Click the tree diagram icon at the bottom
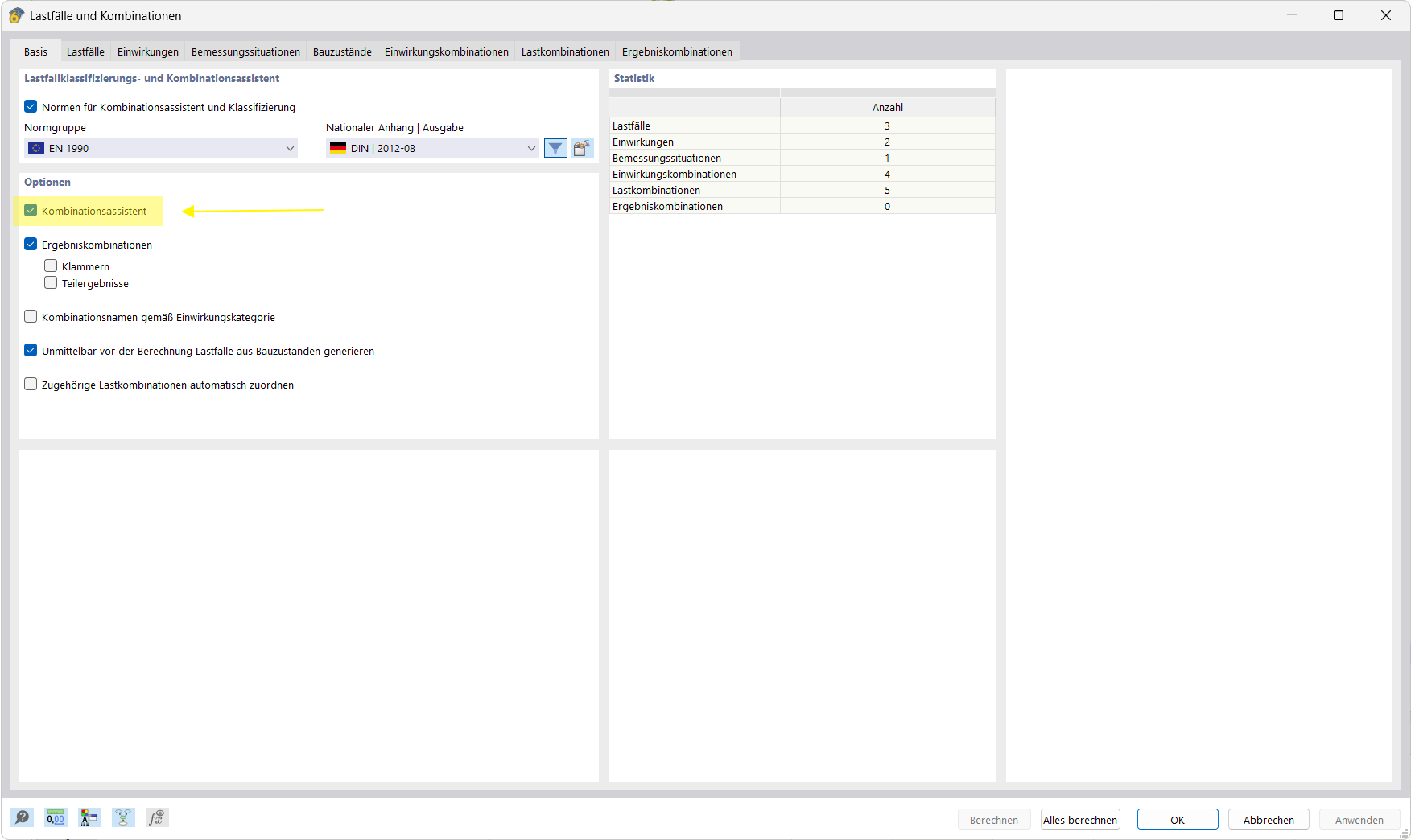The width and height of the screenshot is (1411, 840). [123, 817]
